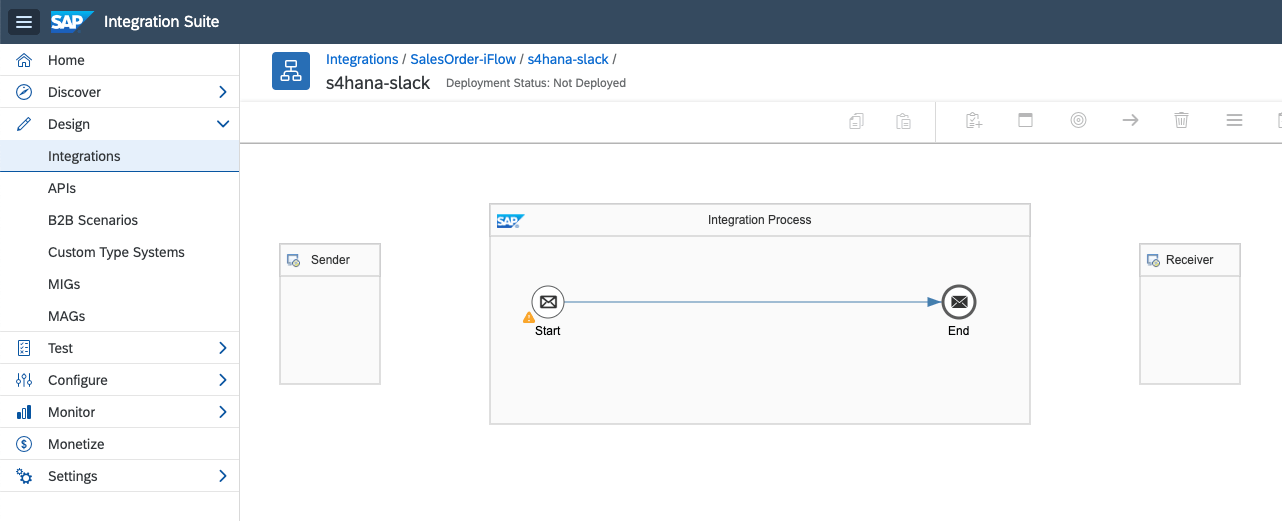Image resolution: width=1282 pixels, height=521 pixels.
Task: Select the Integration Process pool title
Action: (x=760, y=220)
